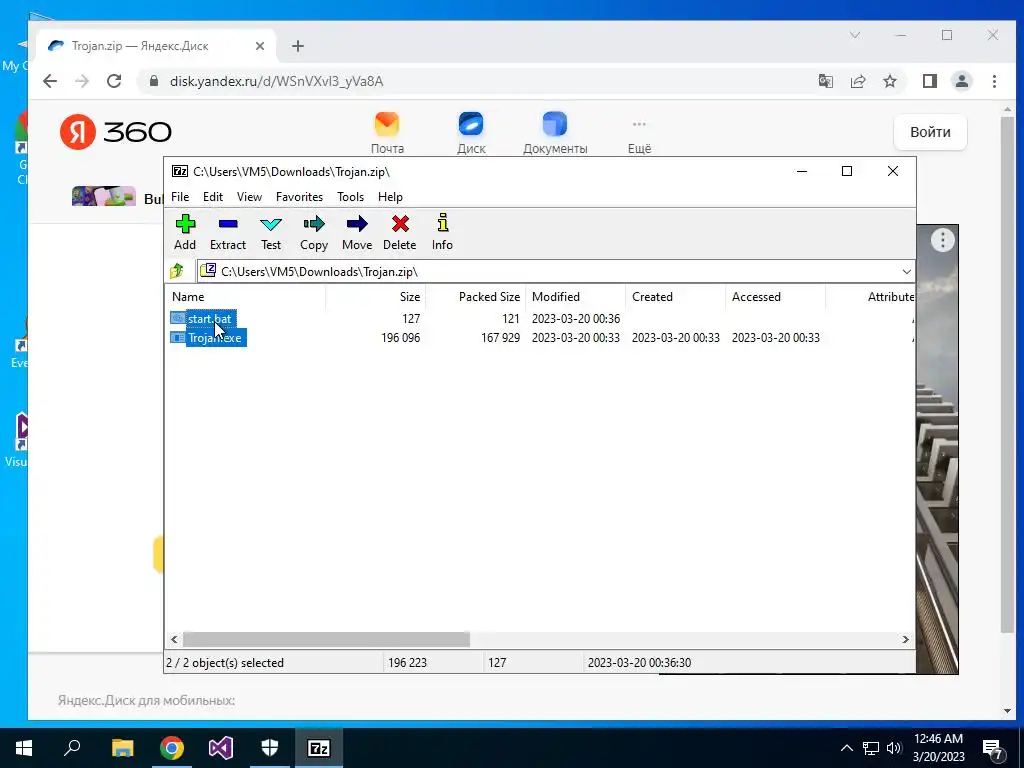
Task: Click the Войти login button in Chrome
Action: point(930,132)
